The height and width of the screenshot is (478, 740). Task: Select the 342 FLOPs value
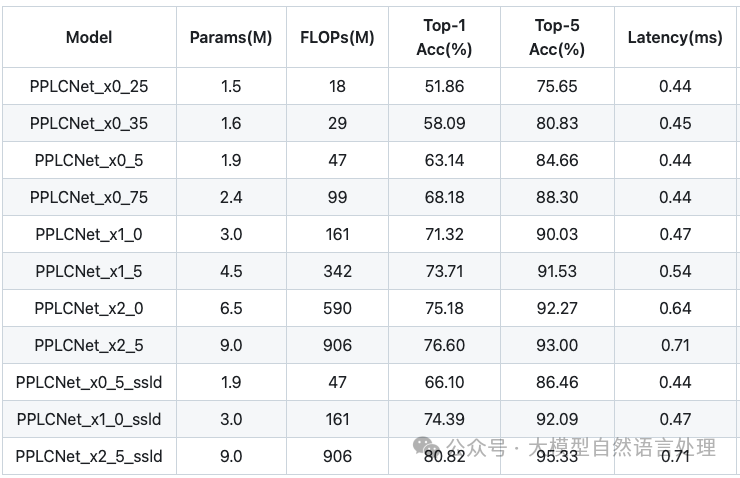(337, 271)
